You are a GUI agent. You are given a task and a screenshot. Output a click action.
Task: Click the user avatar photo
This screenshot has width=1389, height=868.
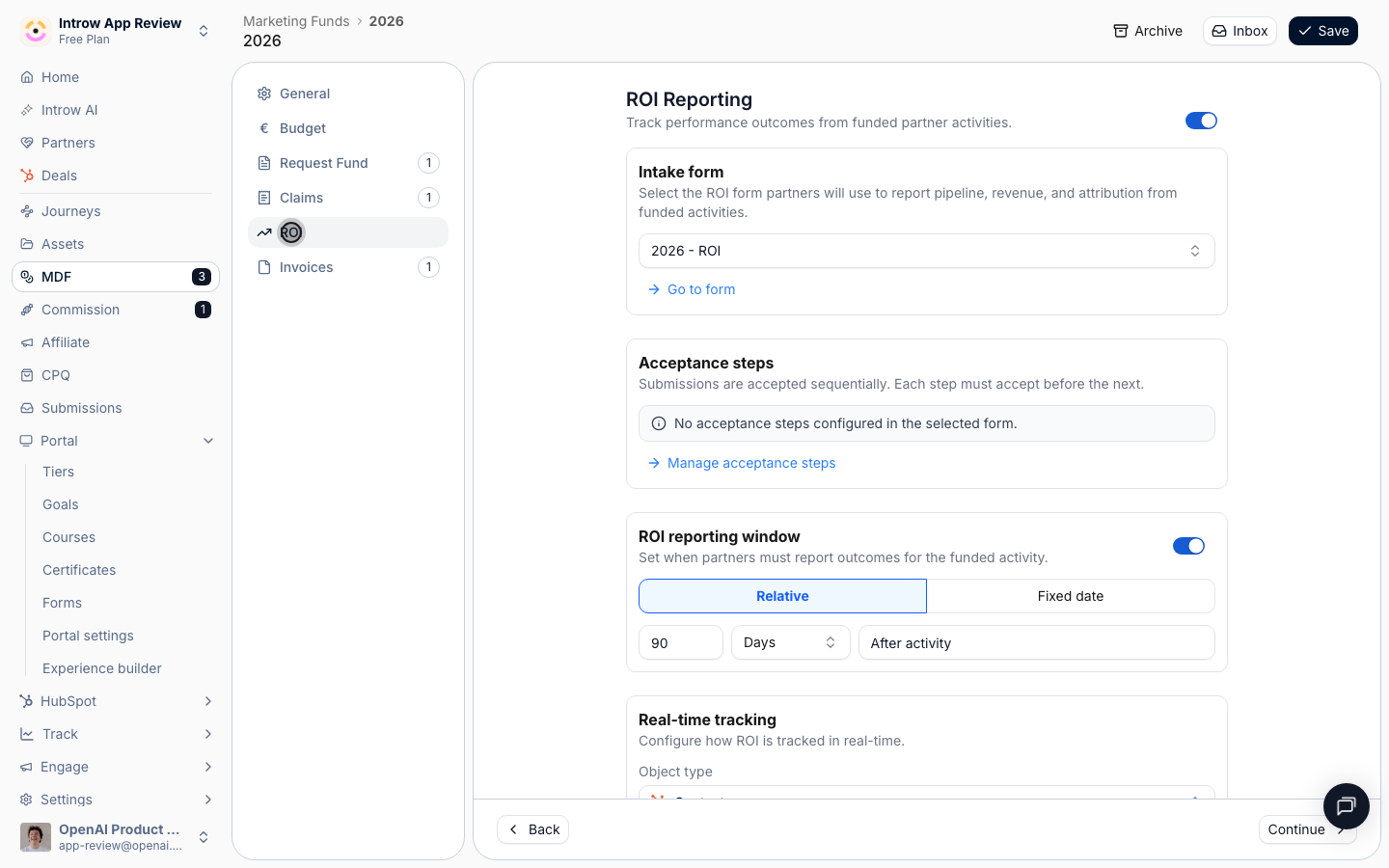36,837
